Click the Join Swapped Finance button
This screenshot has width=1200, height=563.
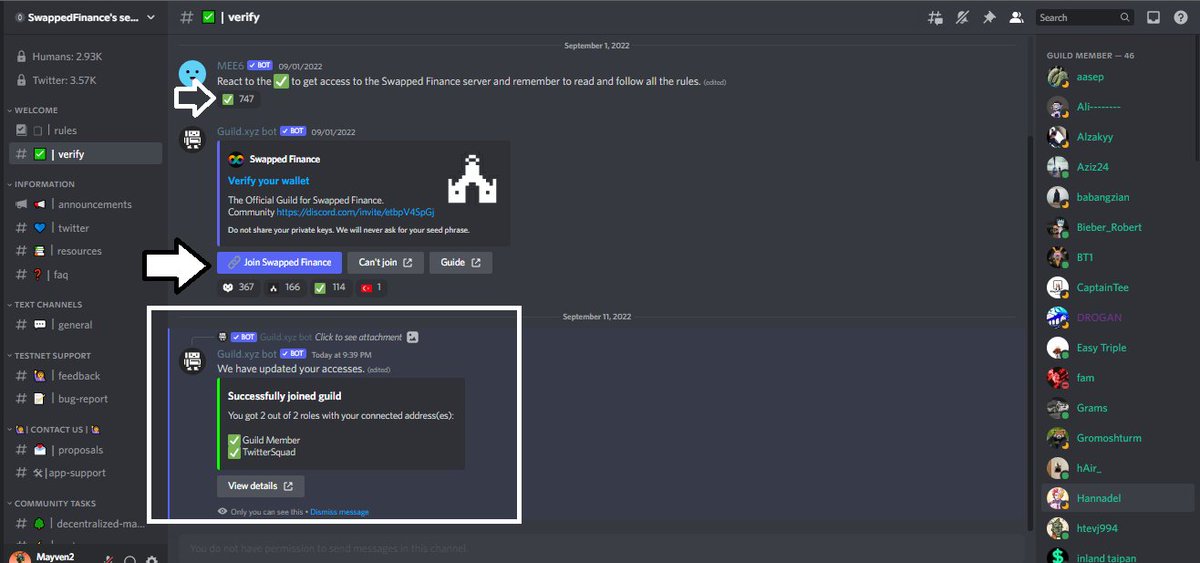[280, 262]
